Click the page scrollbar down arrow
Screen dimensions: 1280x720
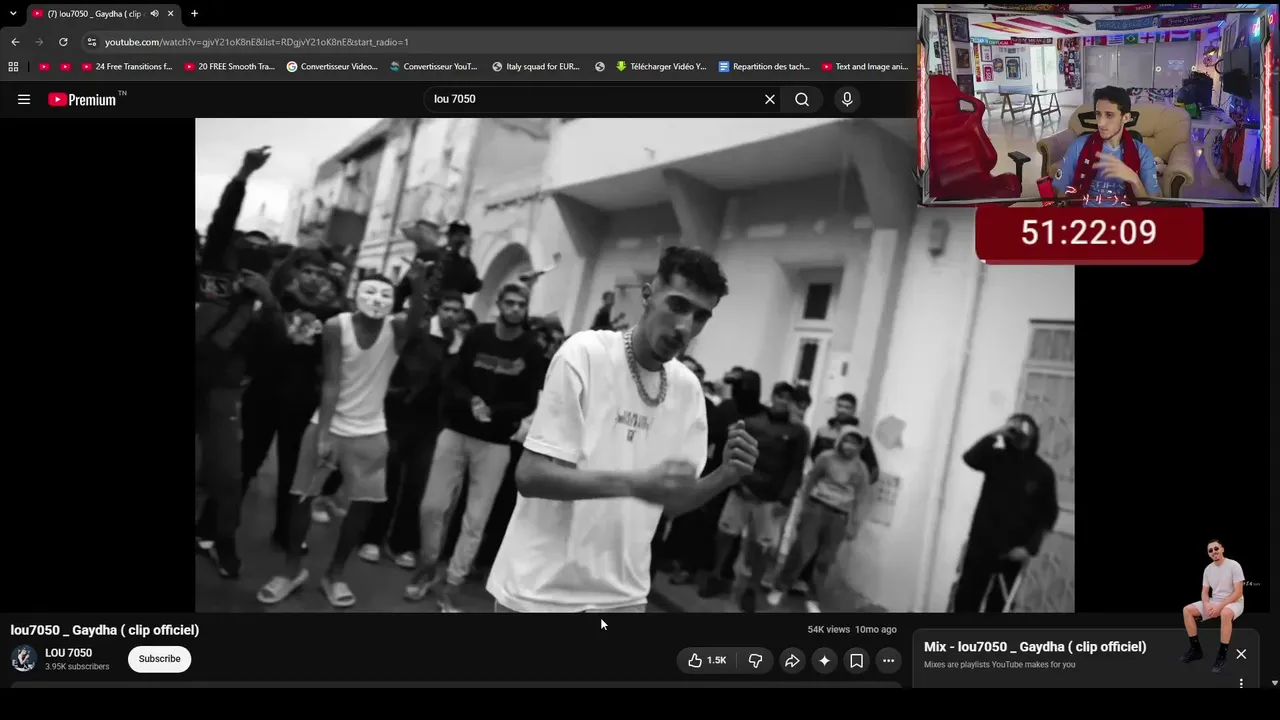tap(1274, 683)
